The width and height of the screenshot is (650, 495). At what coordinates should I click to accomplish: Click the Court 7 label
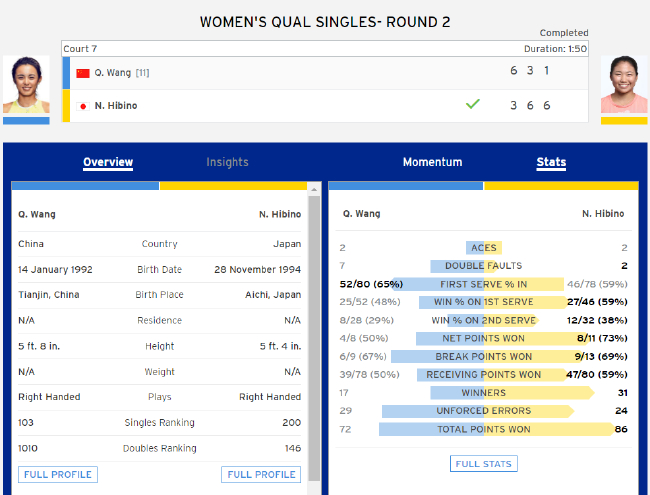click(x=80, y=48)
